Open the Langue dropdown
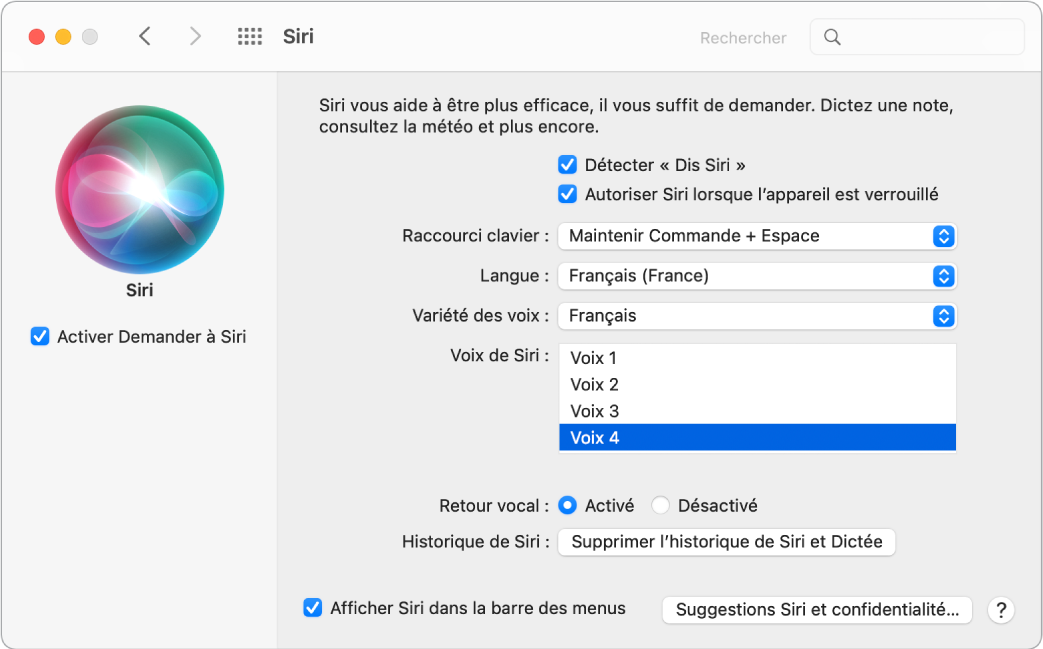 click(757, 276)
